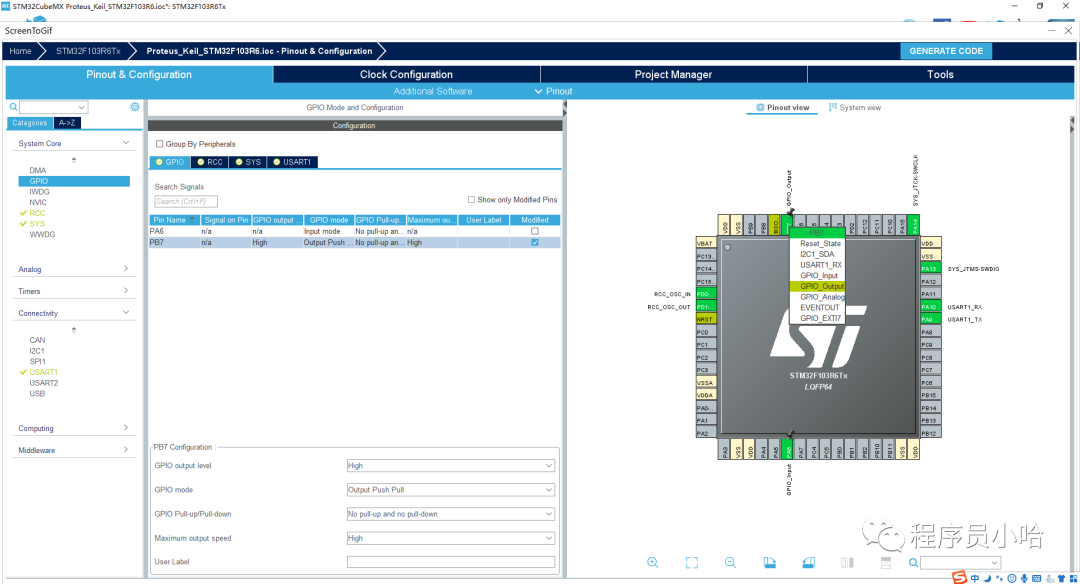Screen dimensions: 1080x584
Task: Select GPIO_Input from the PB7 pin menu
Action: 819,276
